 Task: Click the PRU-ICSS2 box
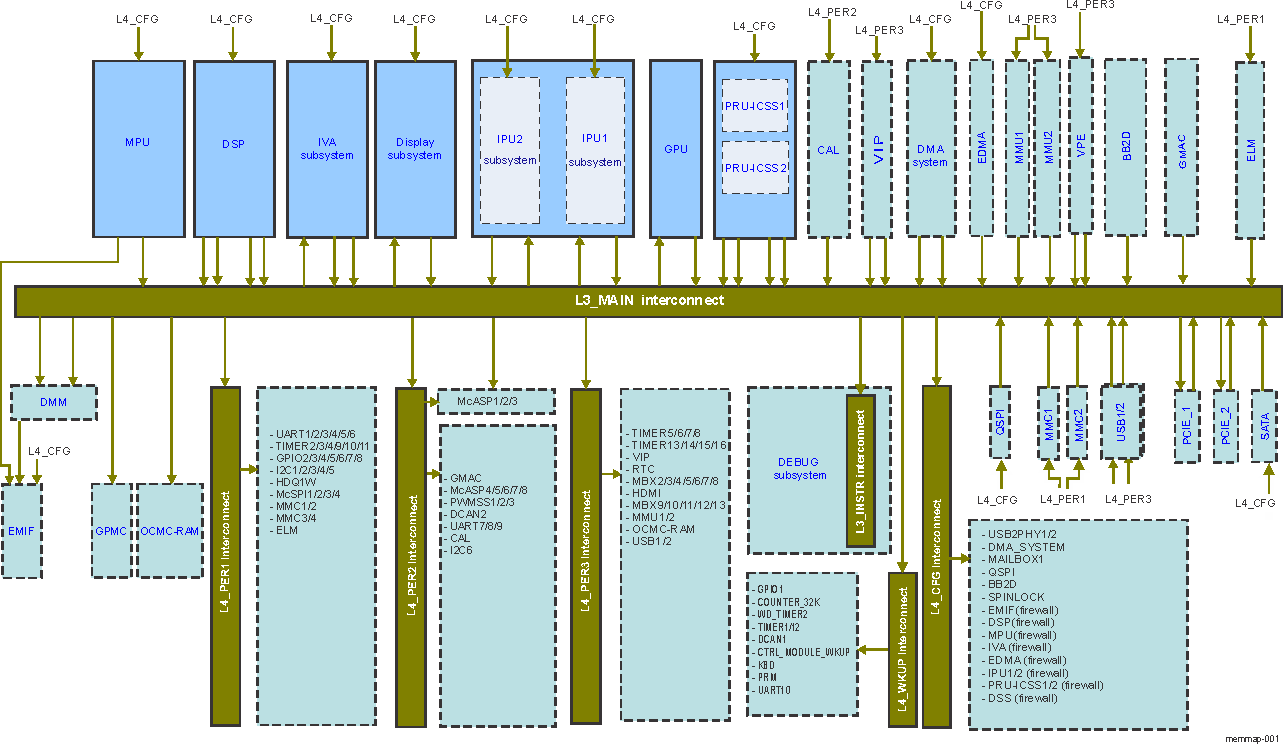755,167
